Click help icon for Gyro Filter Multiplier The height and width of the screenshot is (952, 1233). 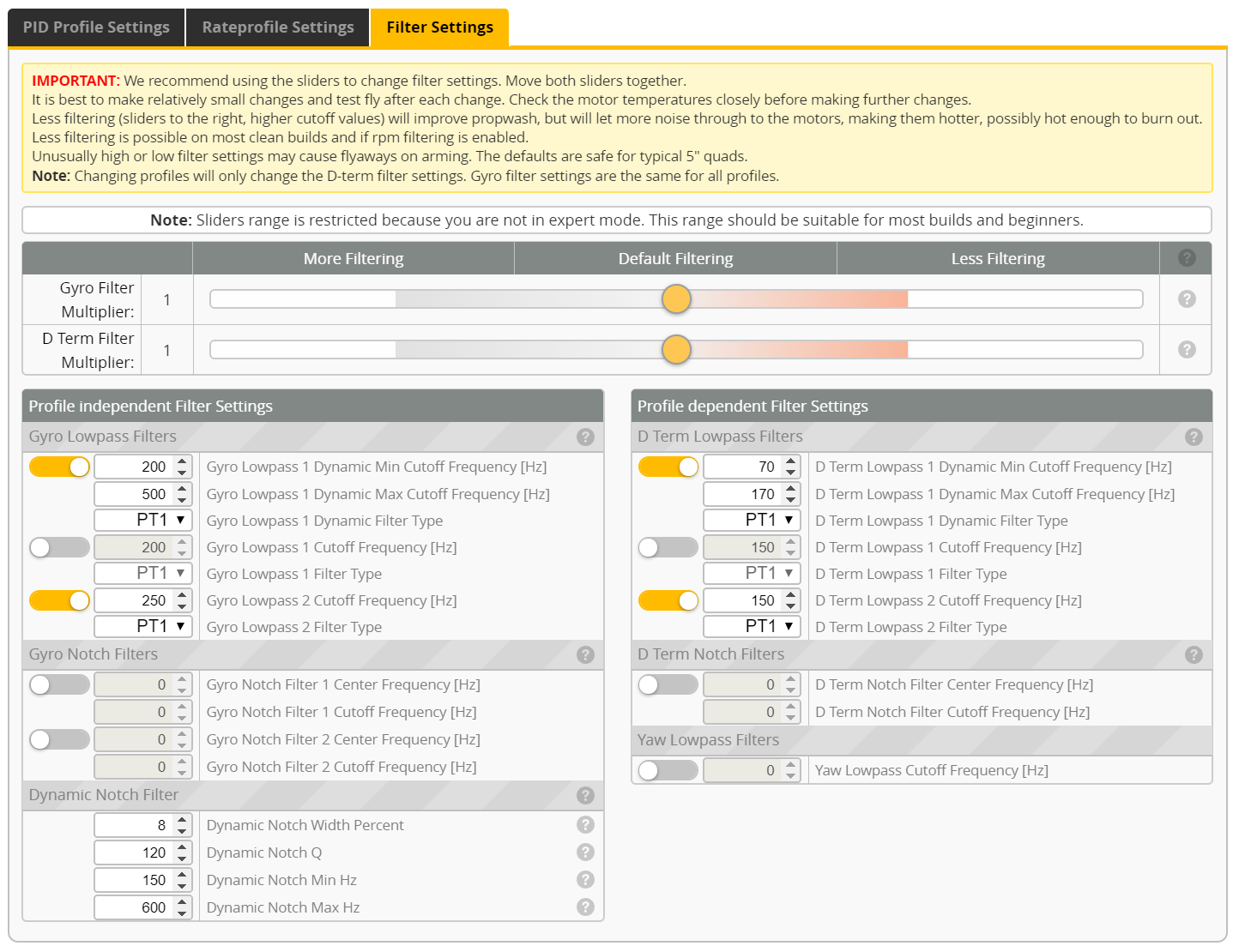pos(1186,298)
